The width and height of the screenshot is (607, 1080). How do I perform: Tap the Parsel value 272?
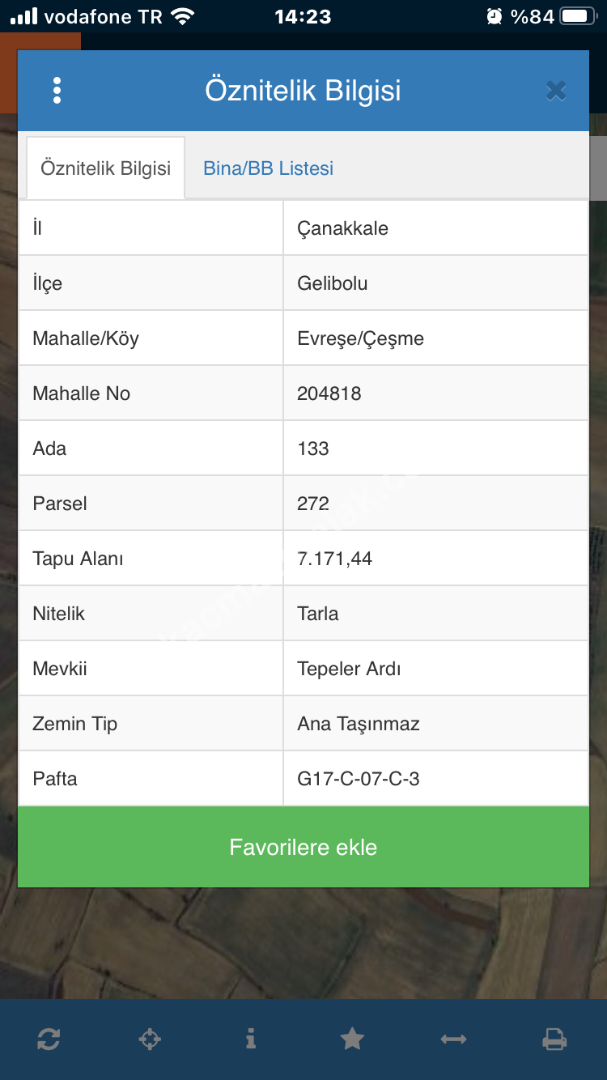click(313, 503)
